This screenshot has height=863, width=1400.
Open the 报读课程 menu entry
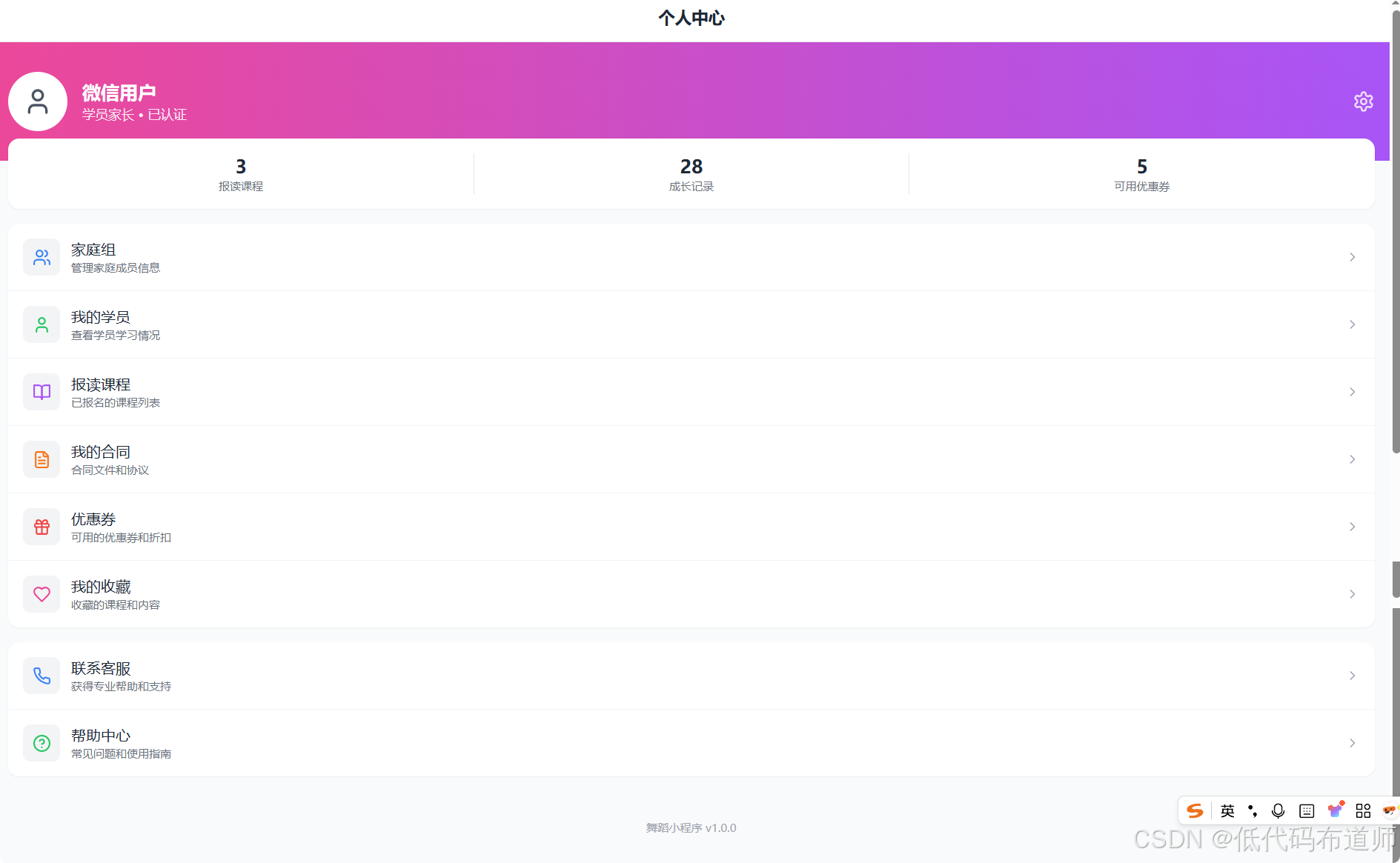pyautogui.click(x=691, y=392)
